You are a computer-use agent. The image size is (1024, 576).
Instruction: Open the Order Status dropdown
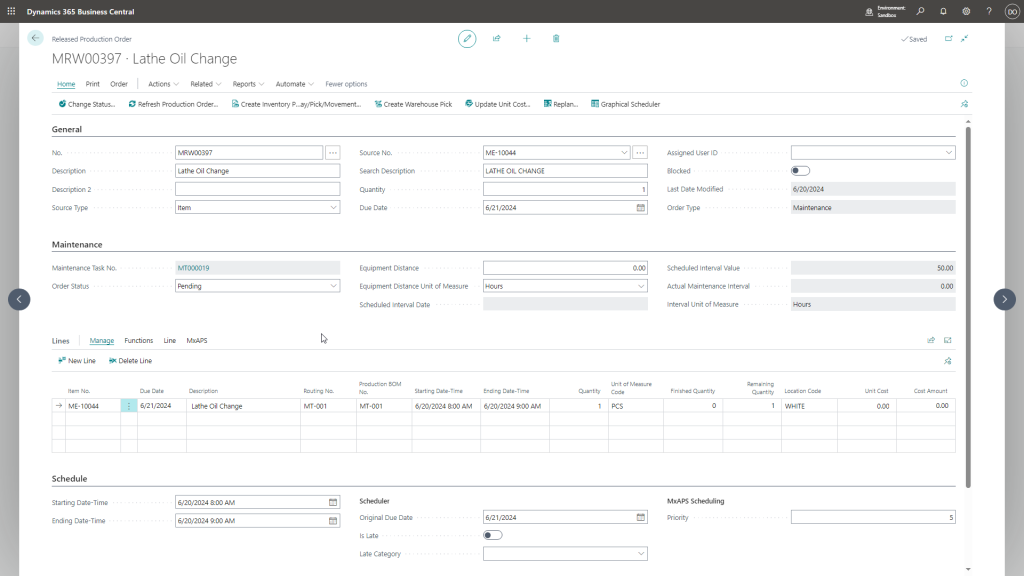tap(333, 286)
